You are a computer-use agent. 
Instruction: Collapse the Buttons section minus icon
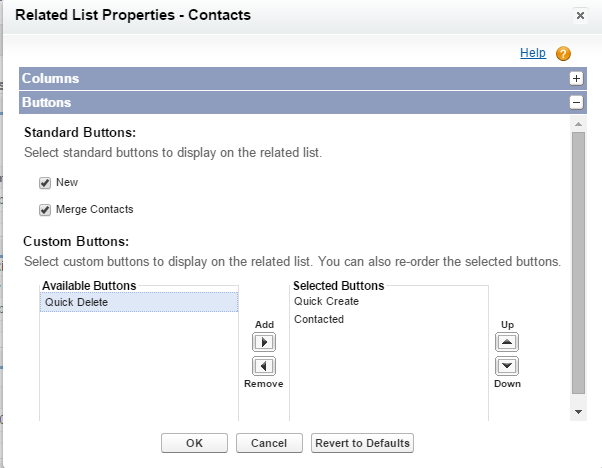click(x=576, y=102)
